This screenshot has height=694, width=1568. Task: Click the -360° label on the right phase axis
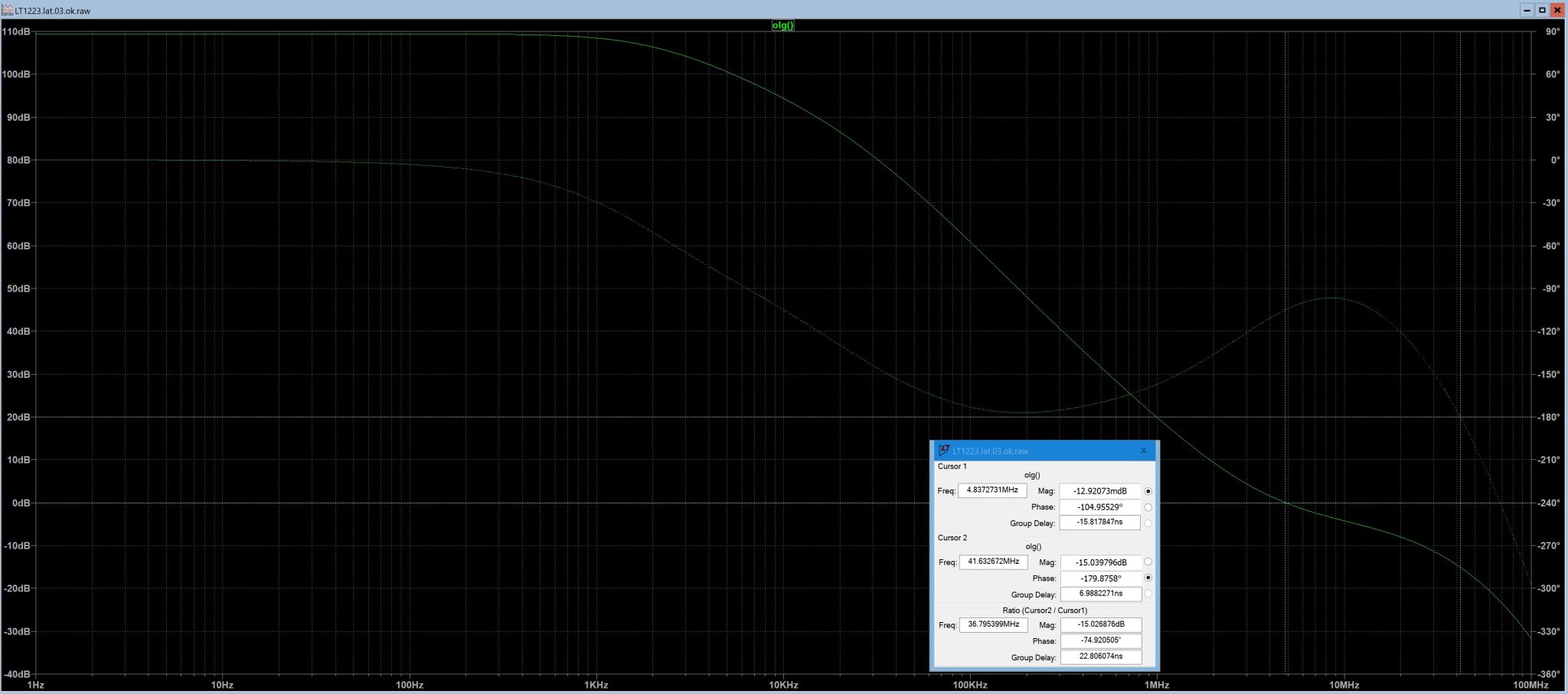1548,675
